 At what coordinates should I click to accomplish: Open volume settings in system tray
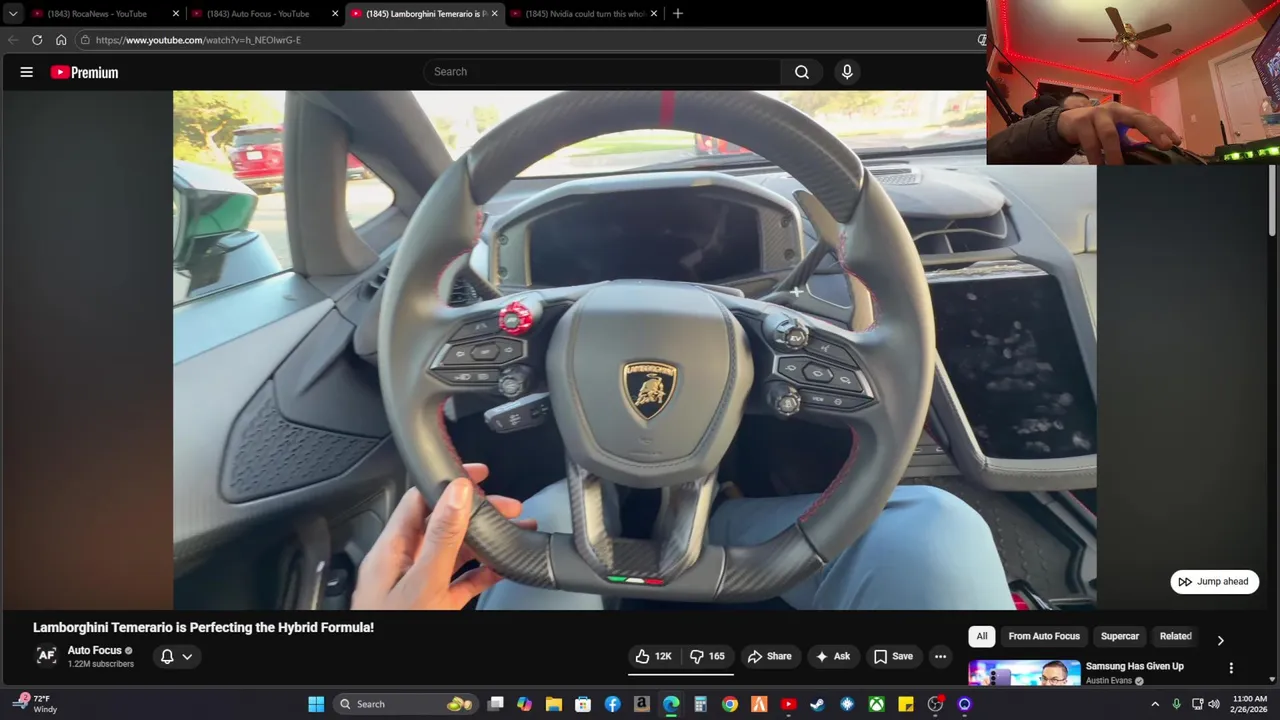point(1214,704)
